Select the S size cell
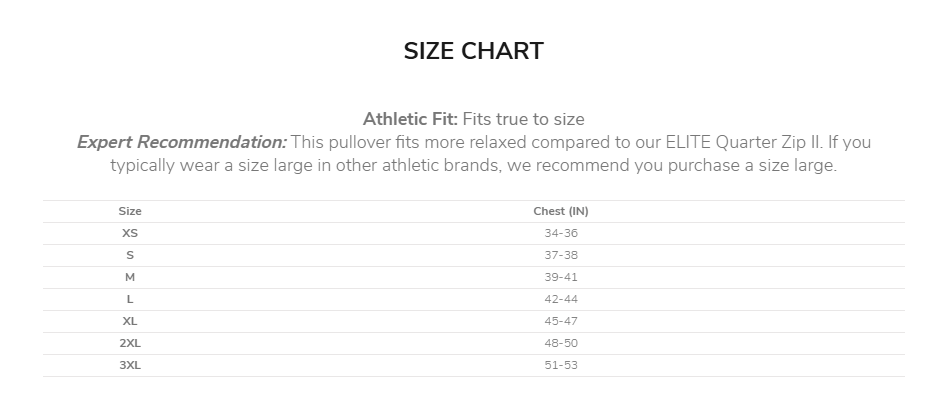The height and width of the screenshot is (411, 946). (130, 255)
